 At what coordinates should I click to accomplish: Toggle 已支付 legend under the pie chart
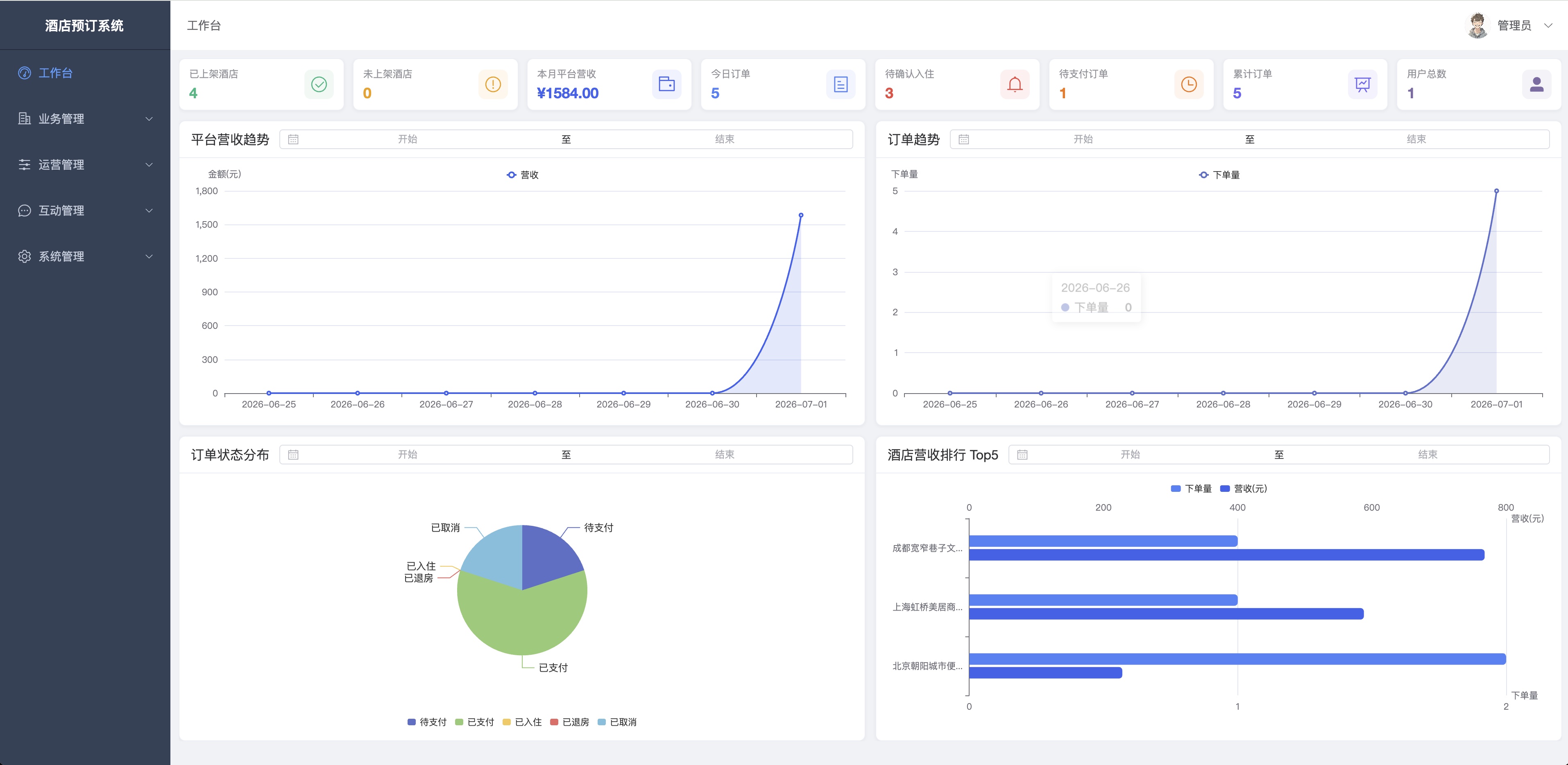pyautogui.click(x=474, y=722)
